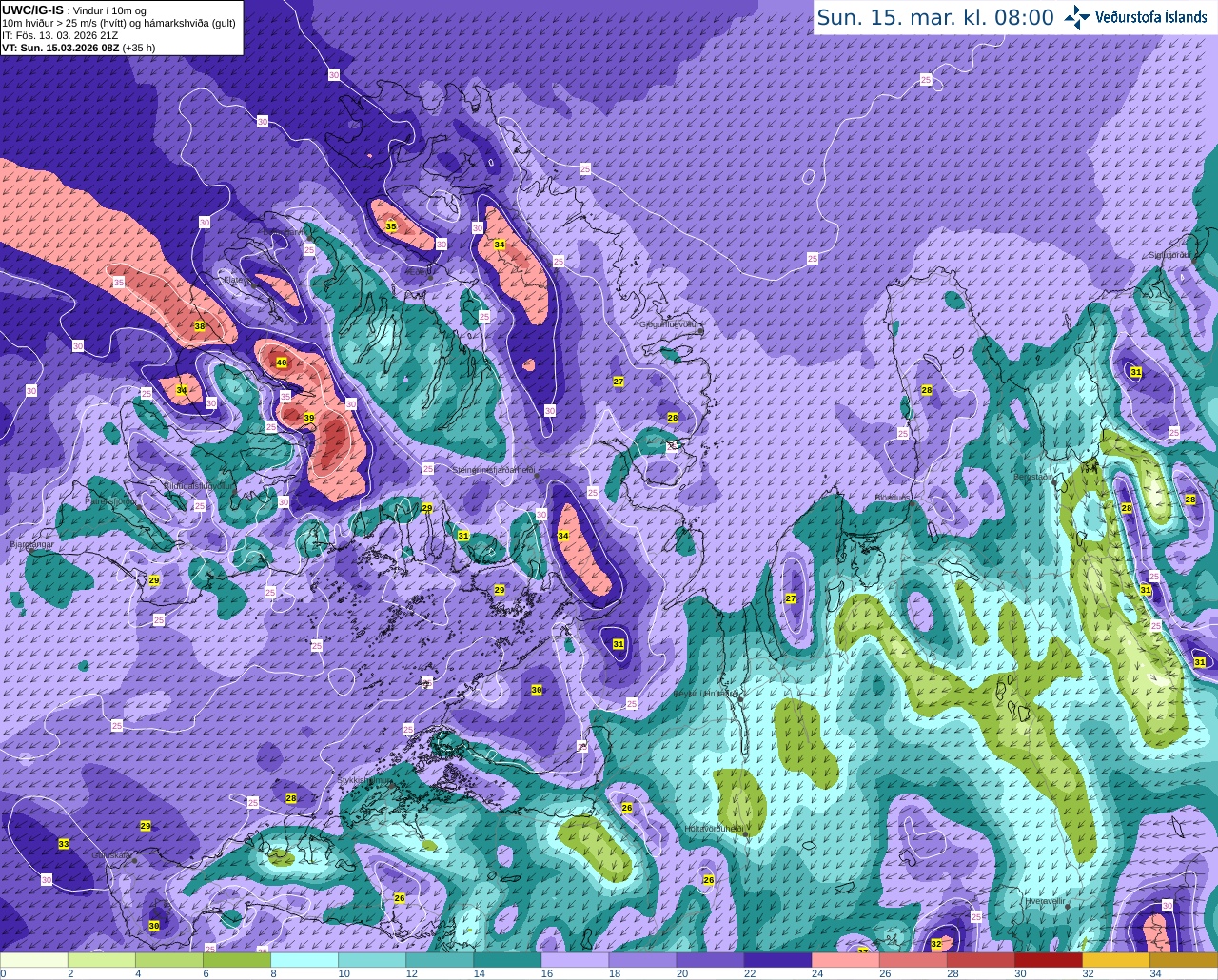Select the 24–26 m/s pink legend swatch
Screen dimensions: 1218x980
click(845, 960)
